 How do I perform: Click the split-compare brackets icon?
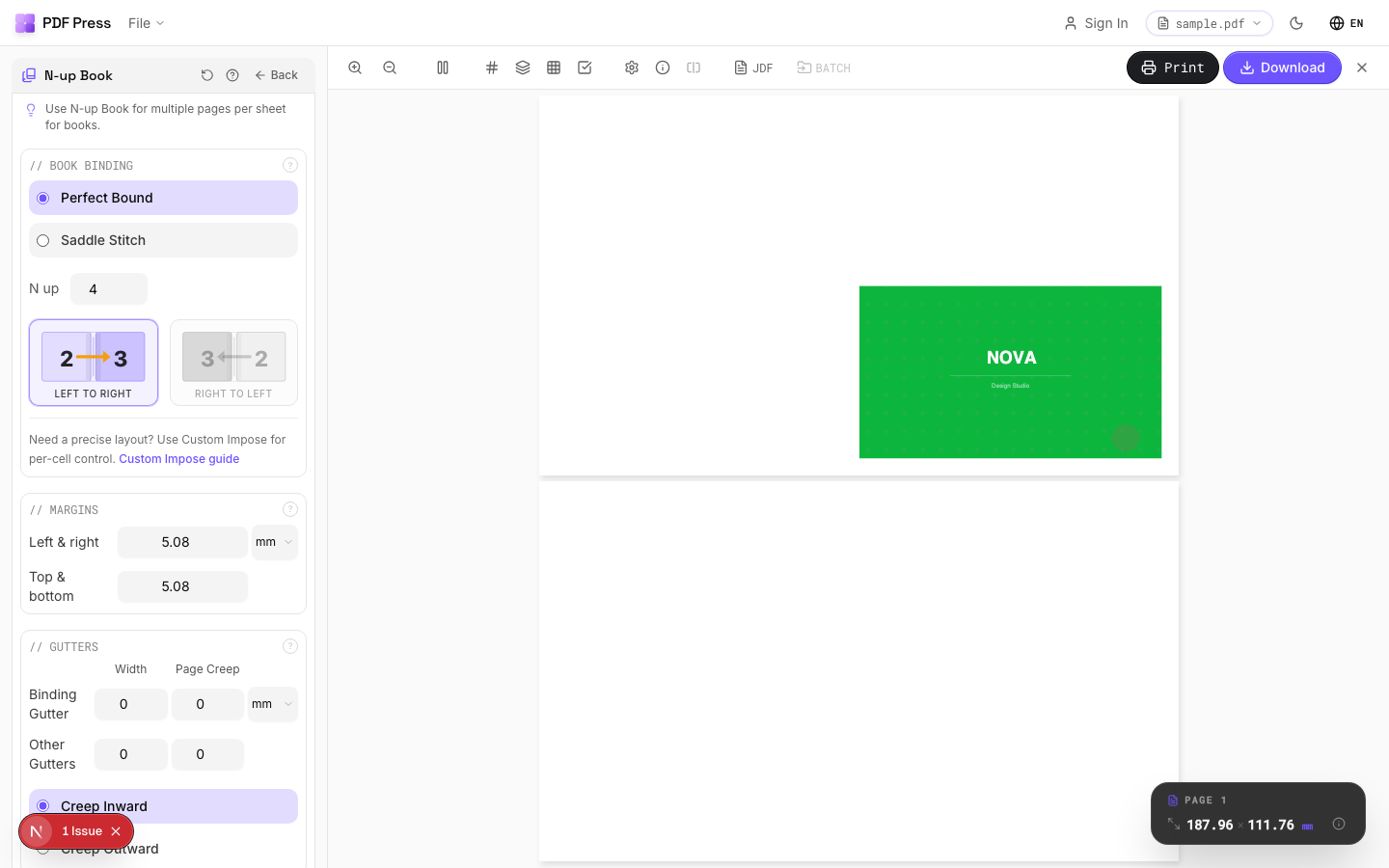pos(694,68)
